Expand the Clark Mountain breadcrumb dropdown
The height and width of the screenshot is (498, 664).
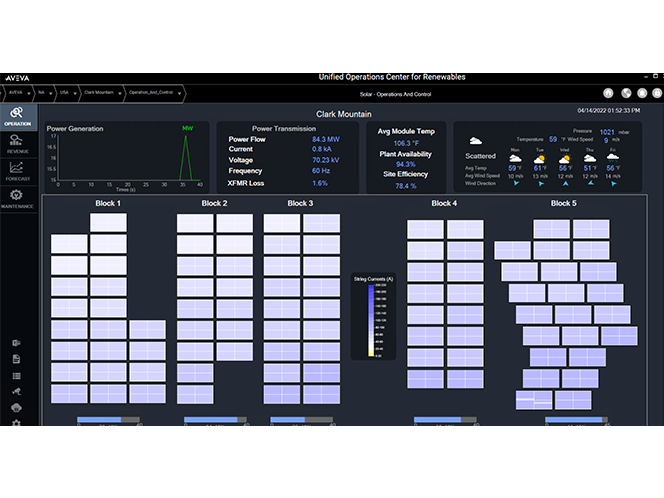[x=118, y=92]
